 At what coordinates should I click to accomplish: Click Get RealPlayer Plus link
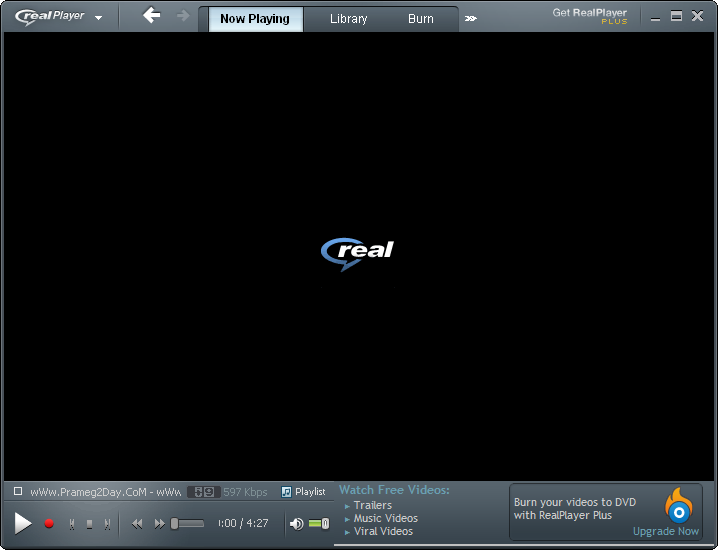[590, 16]
